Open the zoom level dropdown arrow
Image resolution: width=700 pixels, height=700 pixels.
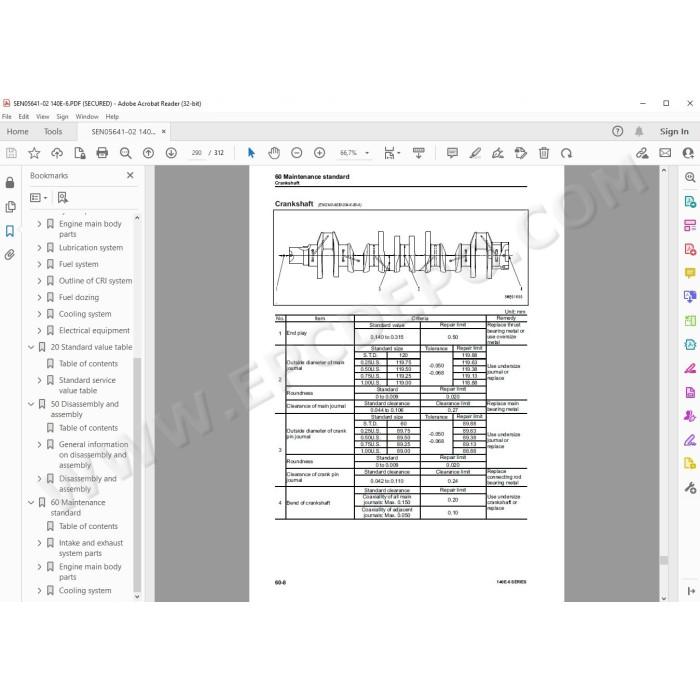(367, 153)
